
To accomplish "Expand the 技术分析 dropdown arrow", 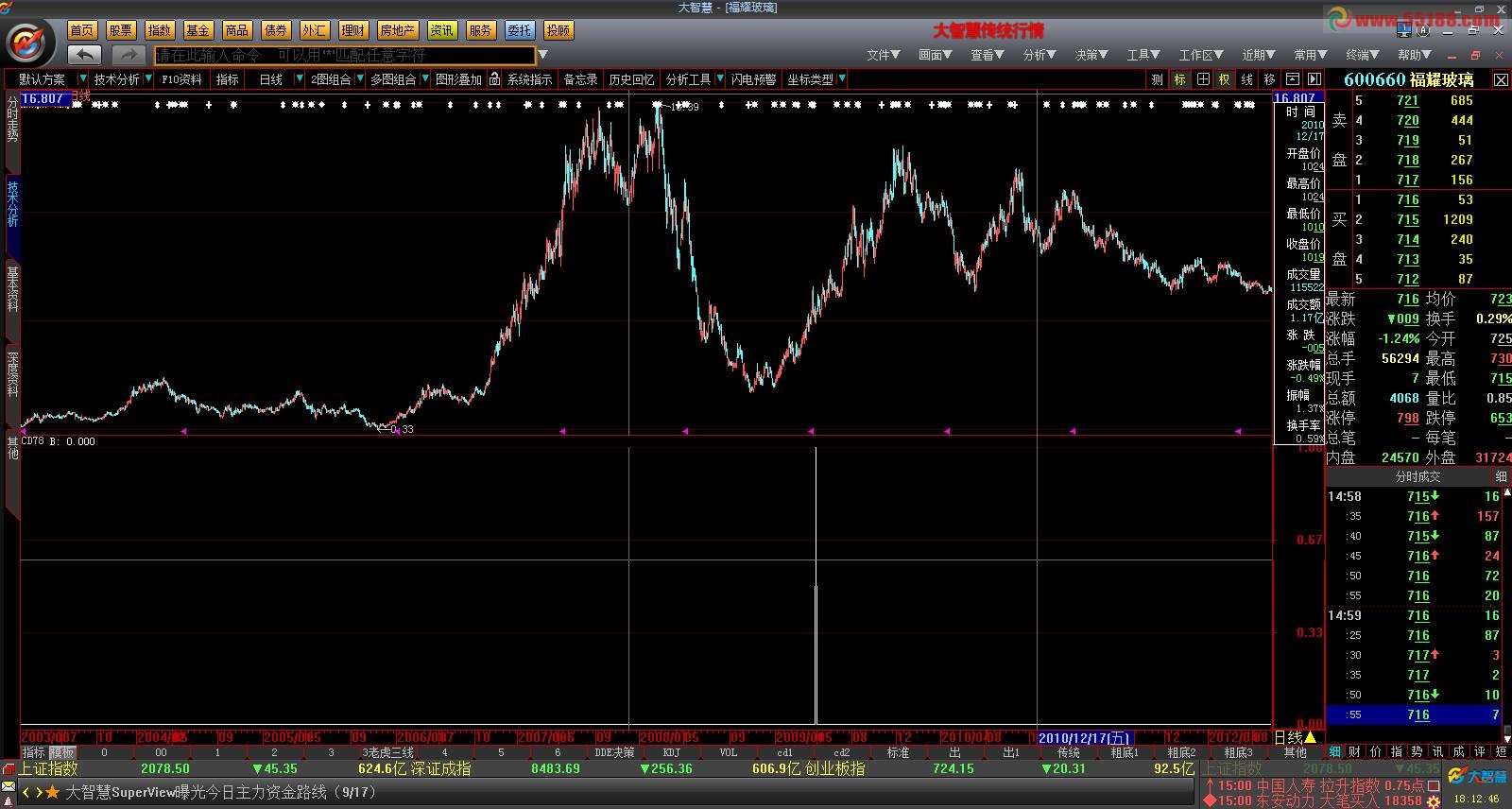I will click(148, 79).
